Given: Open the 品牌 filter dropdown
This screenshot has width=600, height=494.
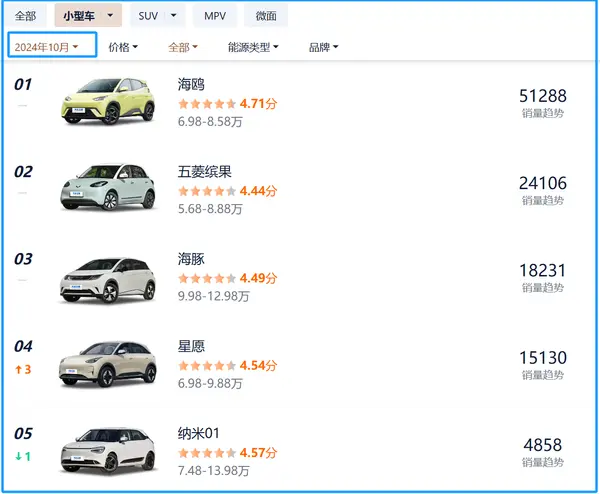Looking at the screenshot, I should click(x=323, y=47).
